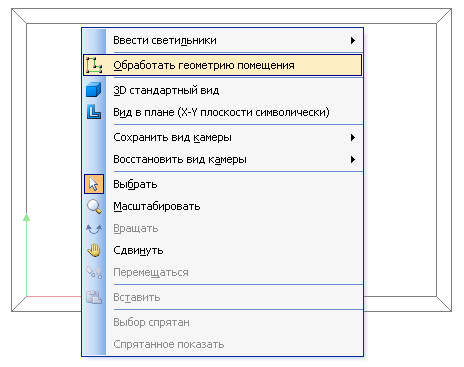The width and height of the screenshot is (464, 367).
Task: Click the footsteps walk icon
Action: coord(94,272)
